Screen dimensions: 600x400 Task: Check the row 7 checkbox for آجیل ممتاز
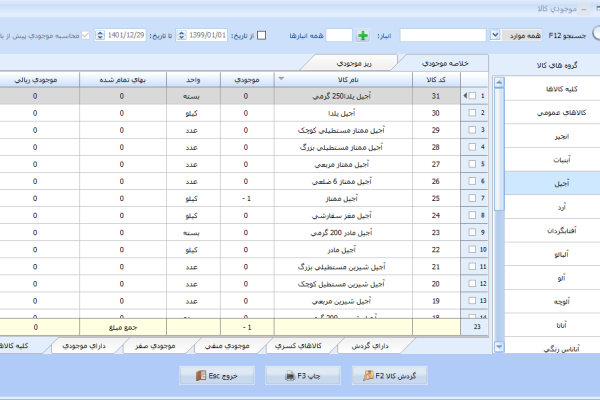[x=473, y=198]
